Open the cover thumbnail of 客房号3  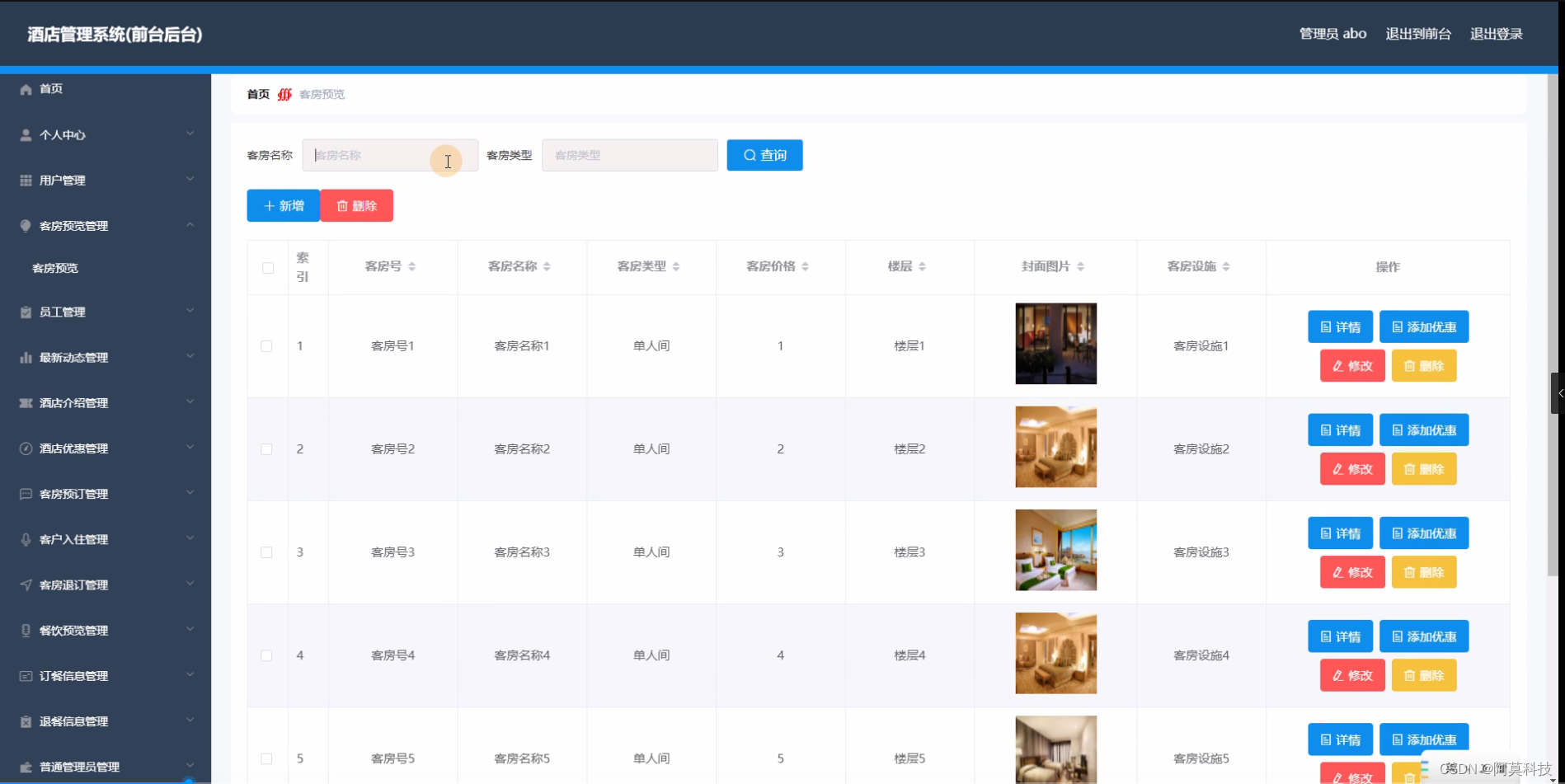(x=1055, y=550)
